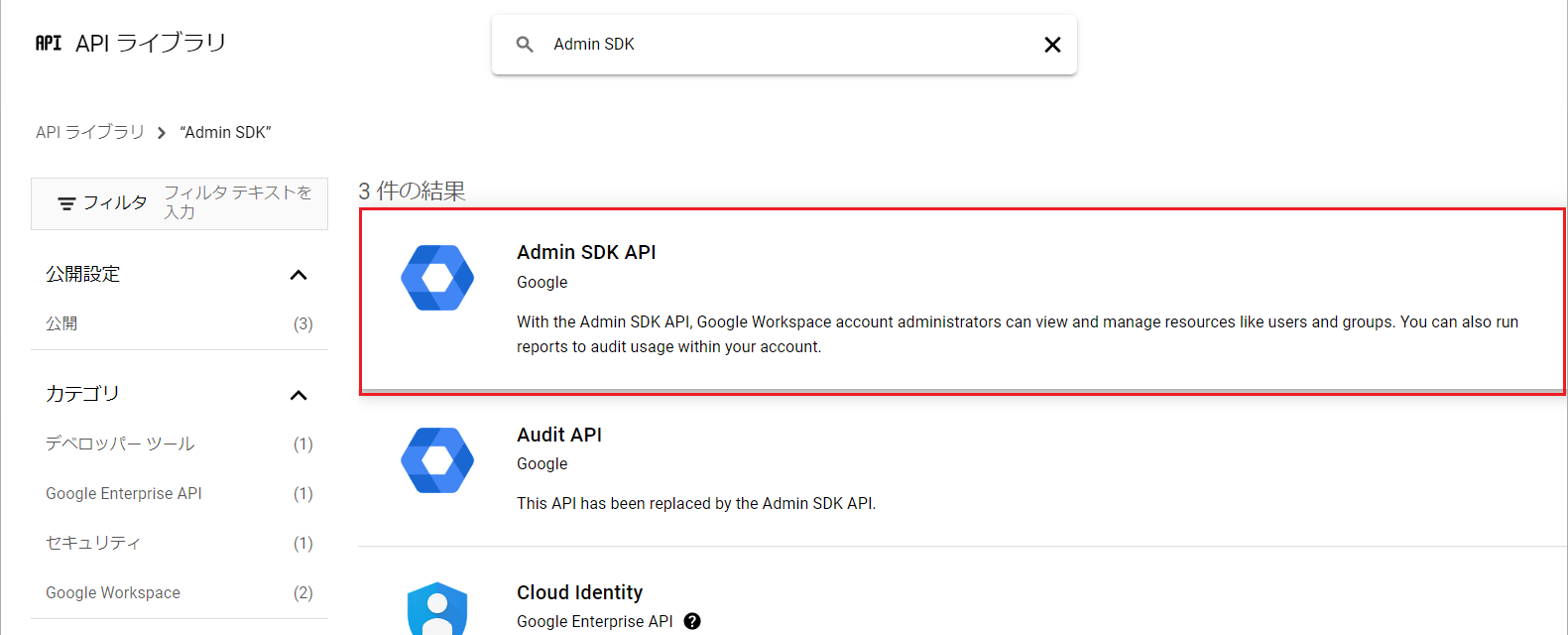This screenshot has height=635, width=1568.
Task: Click the (1) count beside デベロッパー ツール
Action: point(303,444)
